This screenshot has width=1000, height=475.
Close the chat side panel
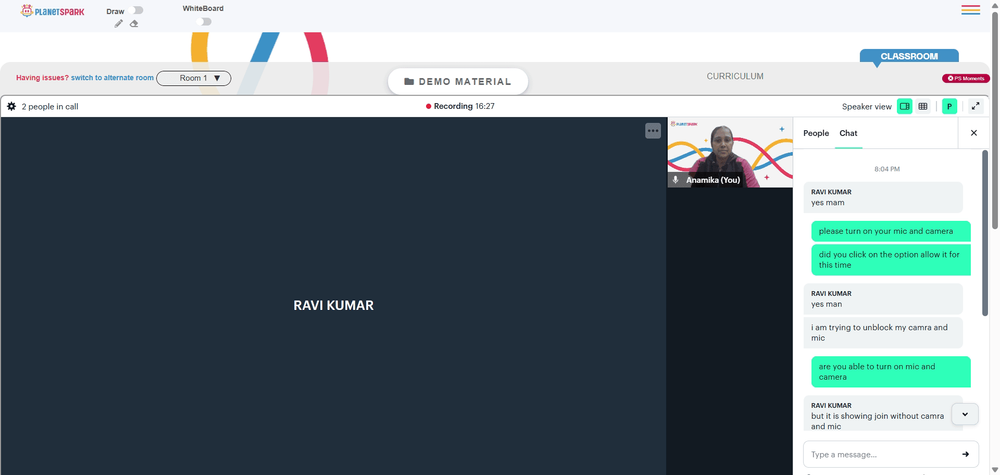click(x=974, y=133)
